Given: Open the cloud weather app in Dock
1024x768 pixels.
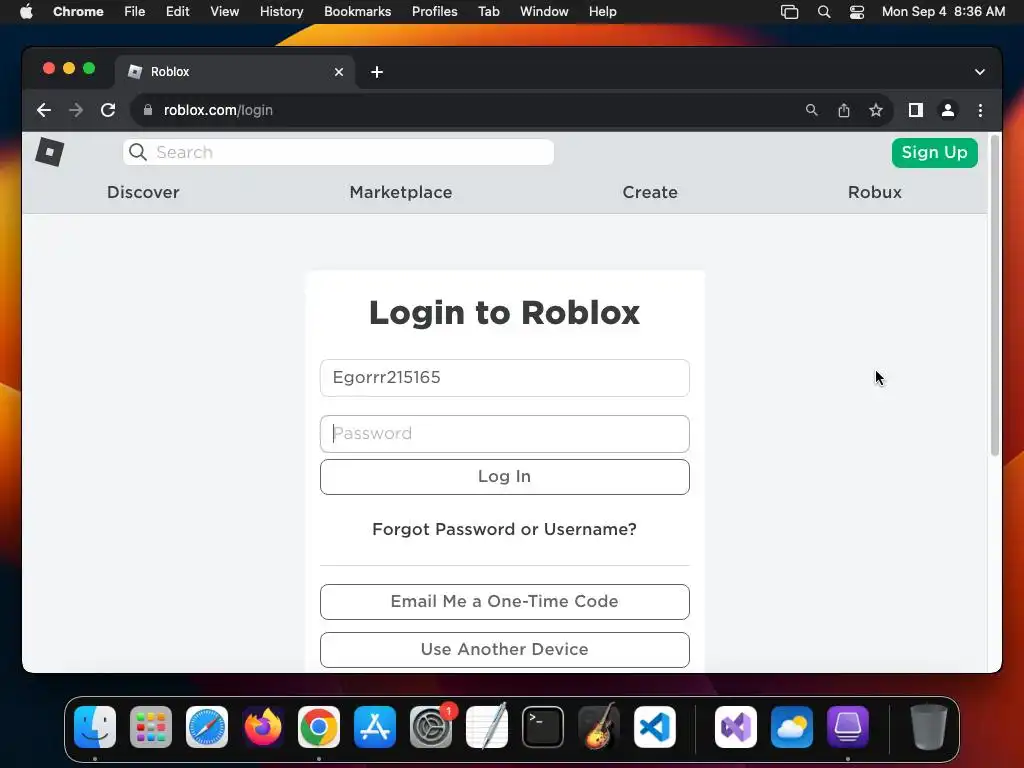Looking at the screenshot, I should tap(792, 727).
